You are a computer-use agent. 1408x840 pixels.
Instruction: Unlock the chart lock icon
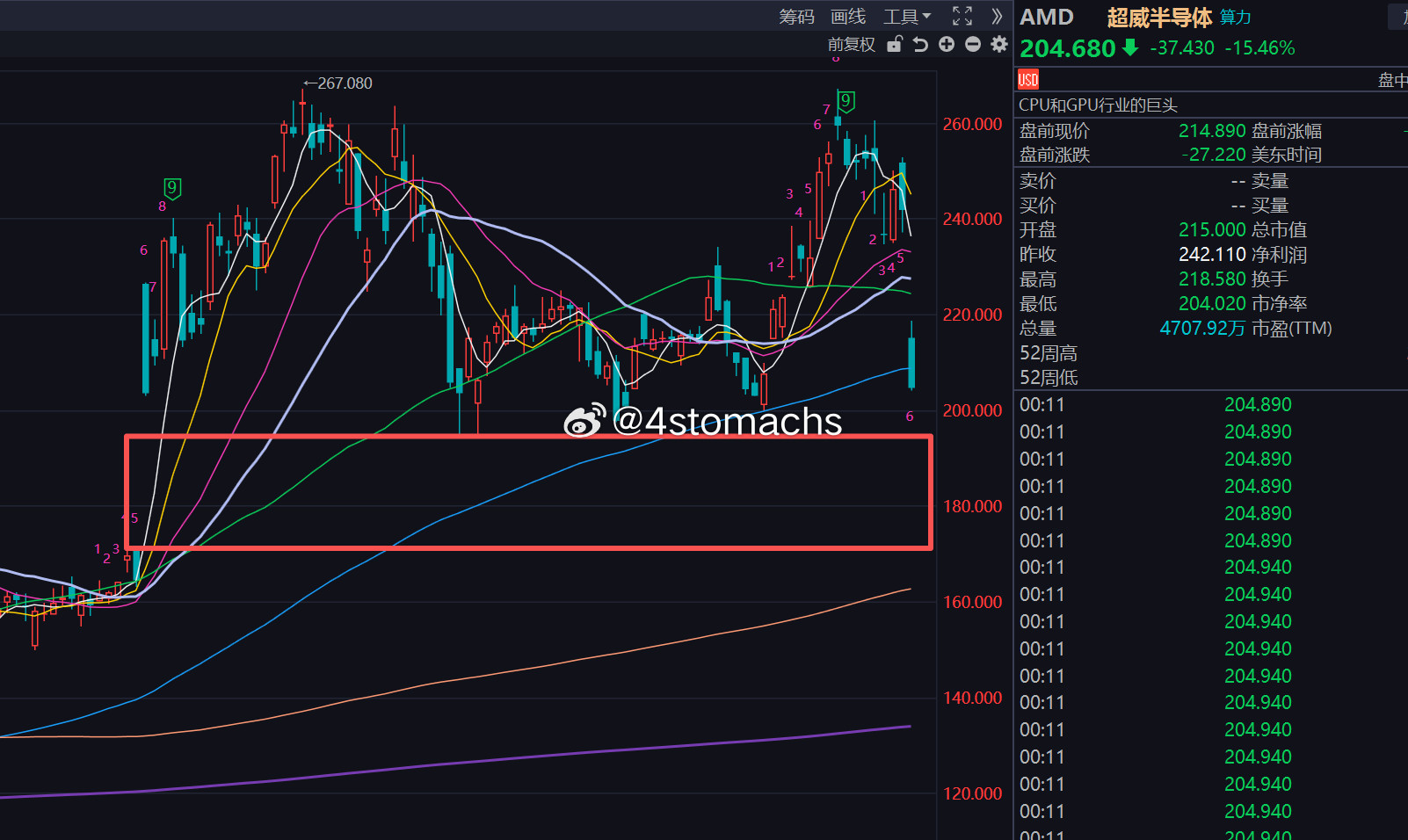(895, 44)
